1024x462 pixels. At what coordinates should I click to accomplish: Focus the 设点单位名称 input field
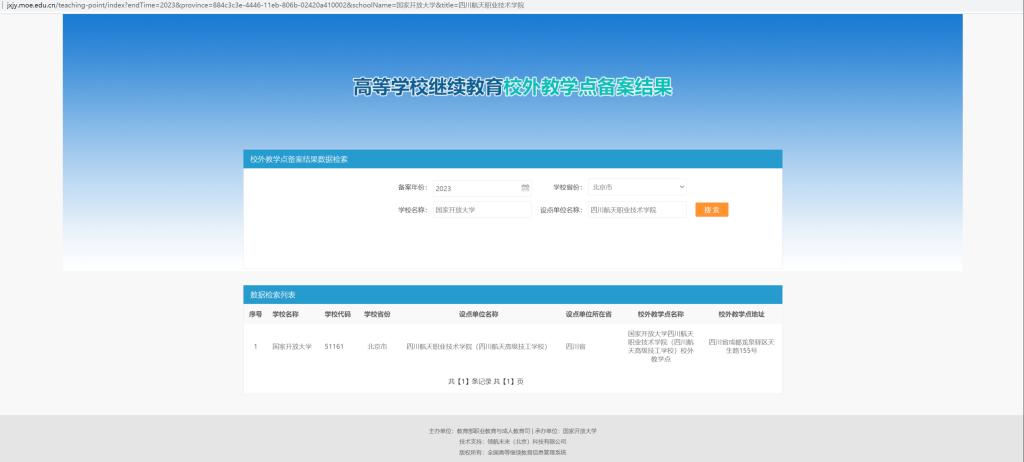(636, 210)
